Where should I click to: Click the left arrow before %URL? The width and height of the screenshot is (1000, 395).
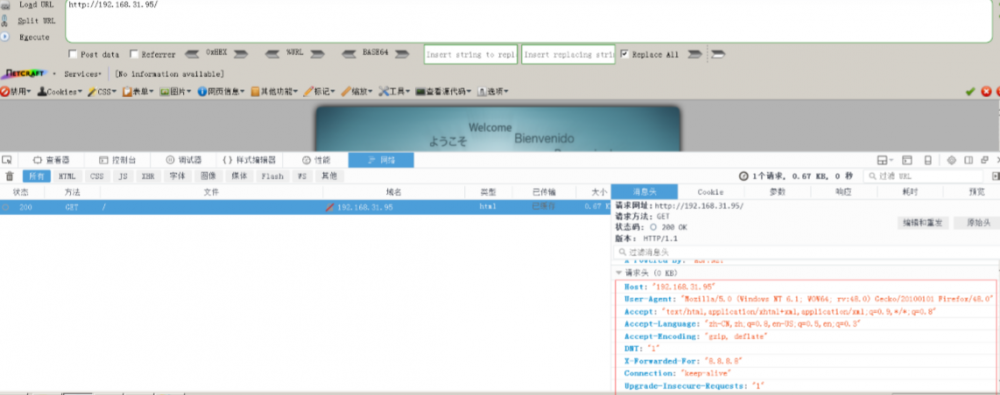(272, 54)
